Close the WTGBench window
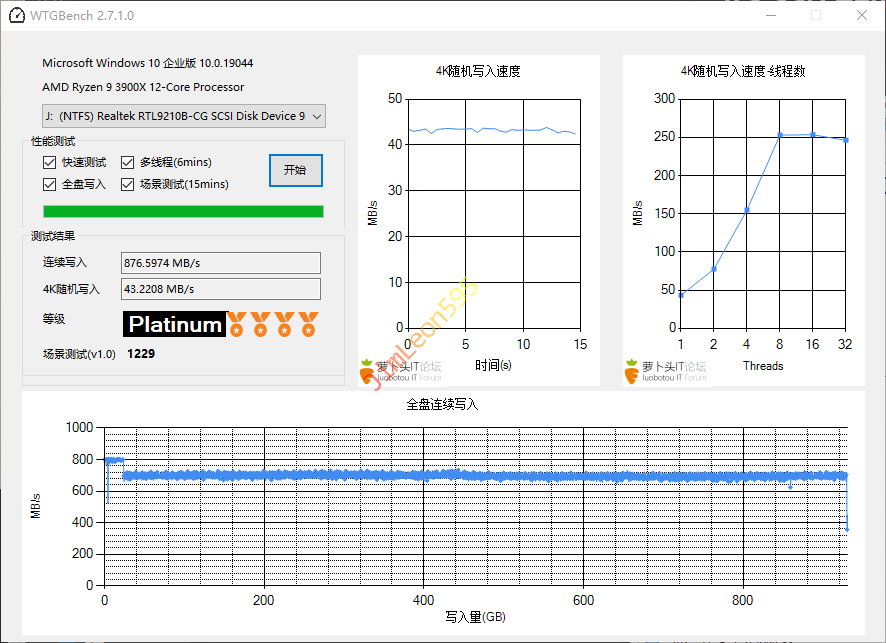Screen dimensions: 886x643 tap(862, 15)
